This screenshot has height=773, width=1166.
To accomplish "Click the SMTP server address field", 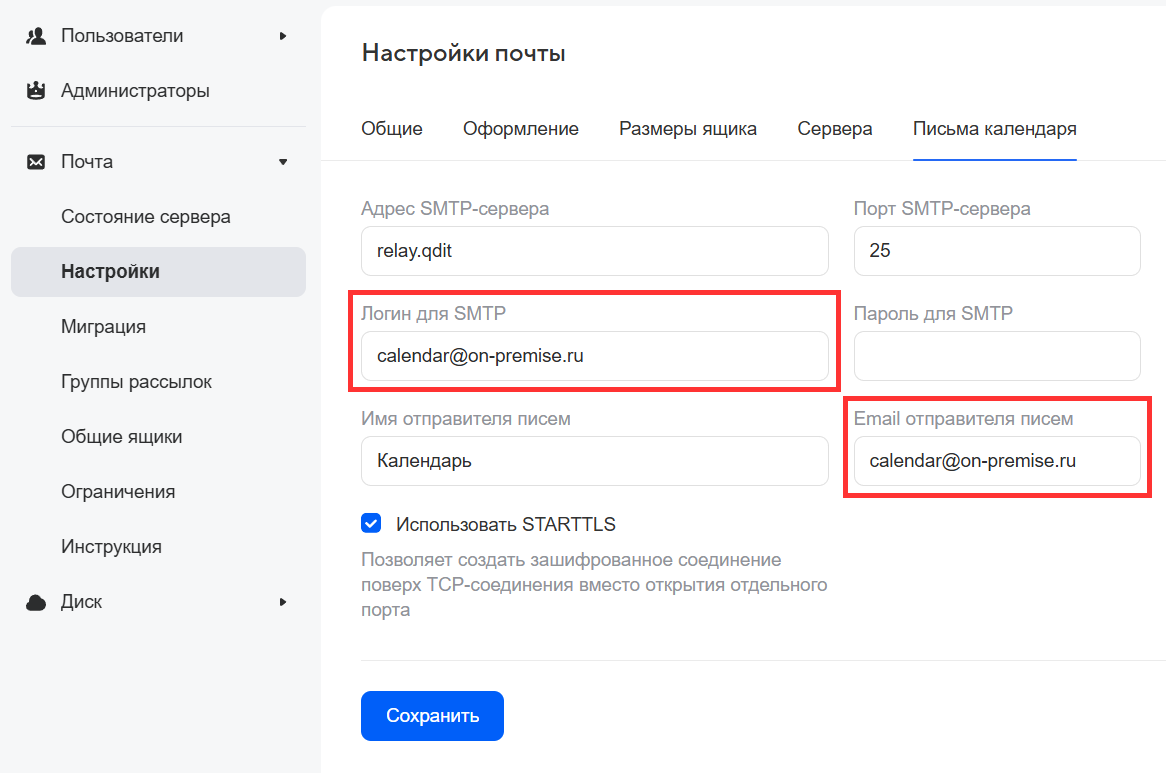I will [594, 251].
